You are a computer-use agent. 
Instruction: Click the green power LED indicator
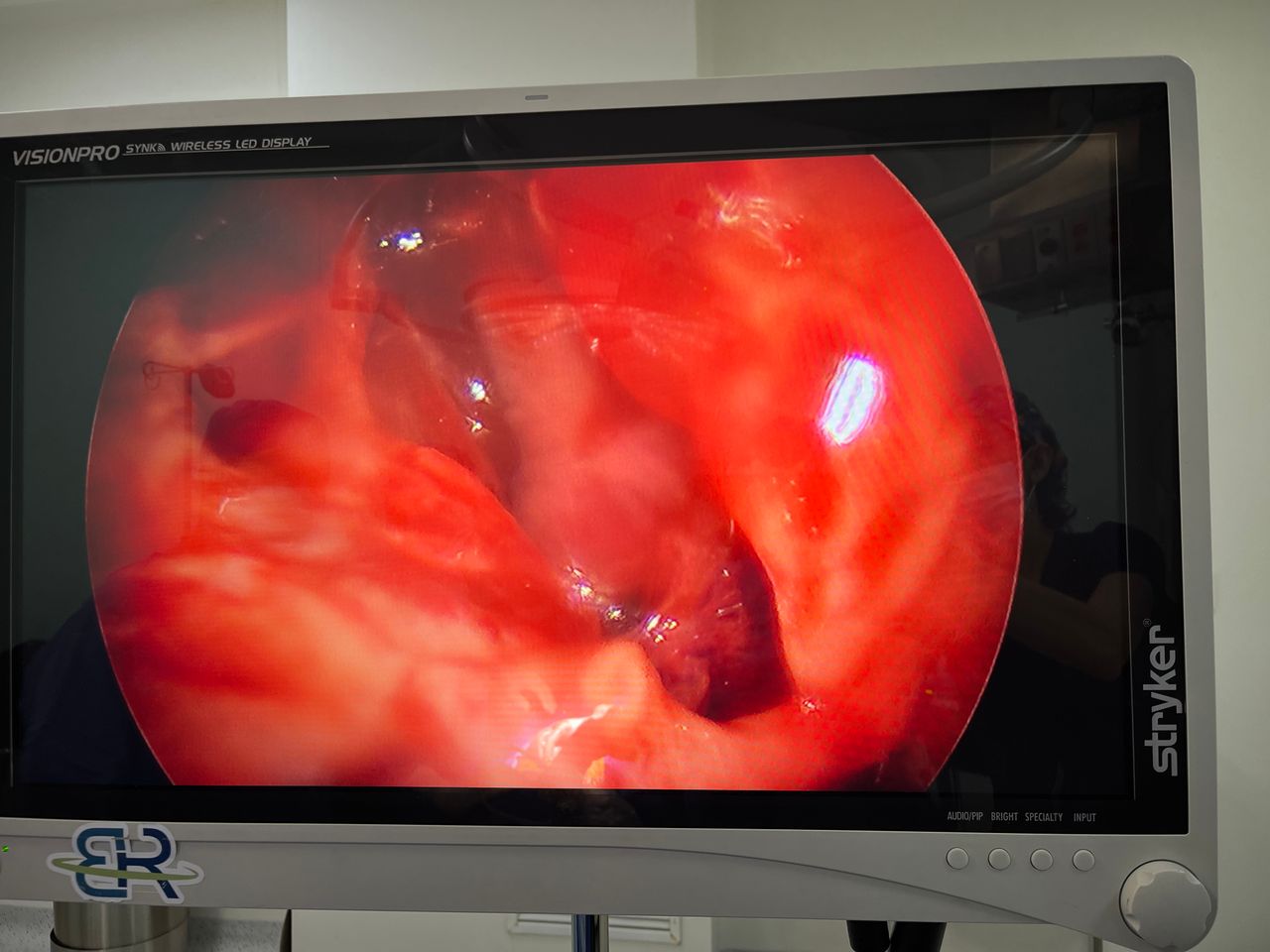click(x=5, y=849)
